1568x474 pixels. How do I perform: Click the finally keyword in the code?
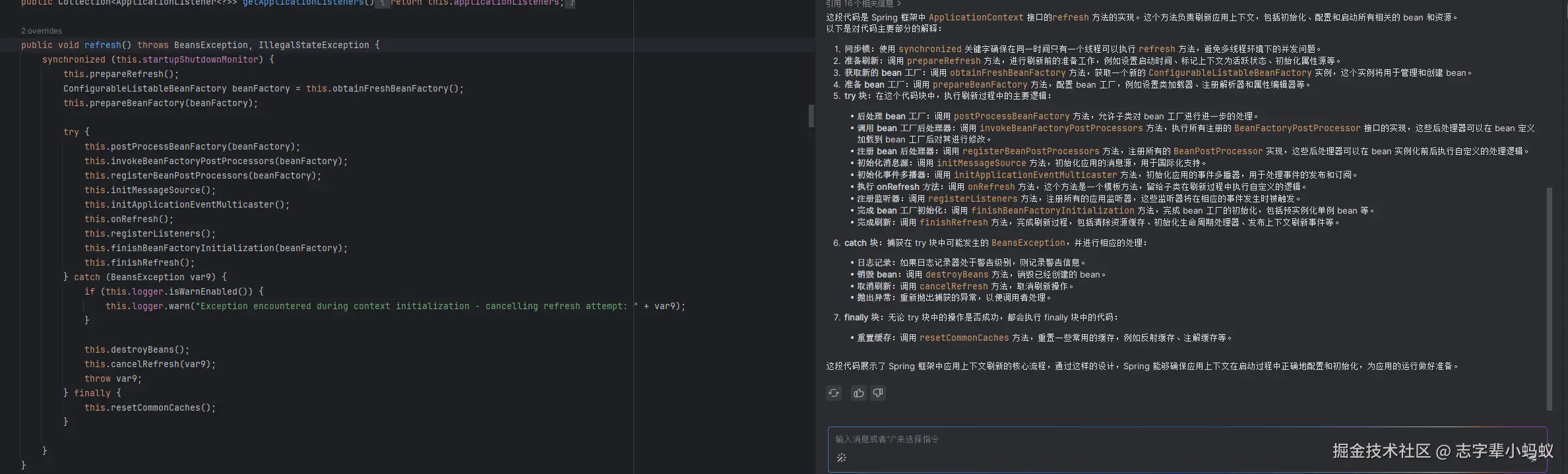[x=92, y=393]
